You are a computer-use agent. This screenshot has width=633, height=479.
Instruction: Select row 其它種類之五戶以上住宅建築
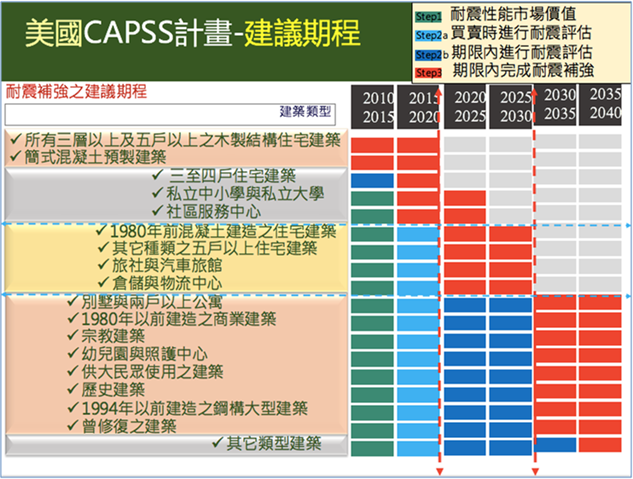[208, 248]
